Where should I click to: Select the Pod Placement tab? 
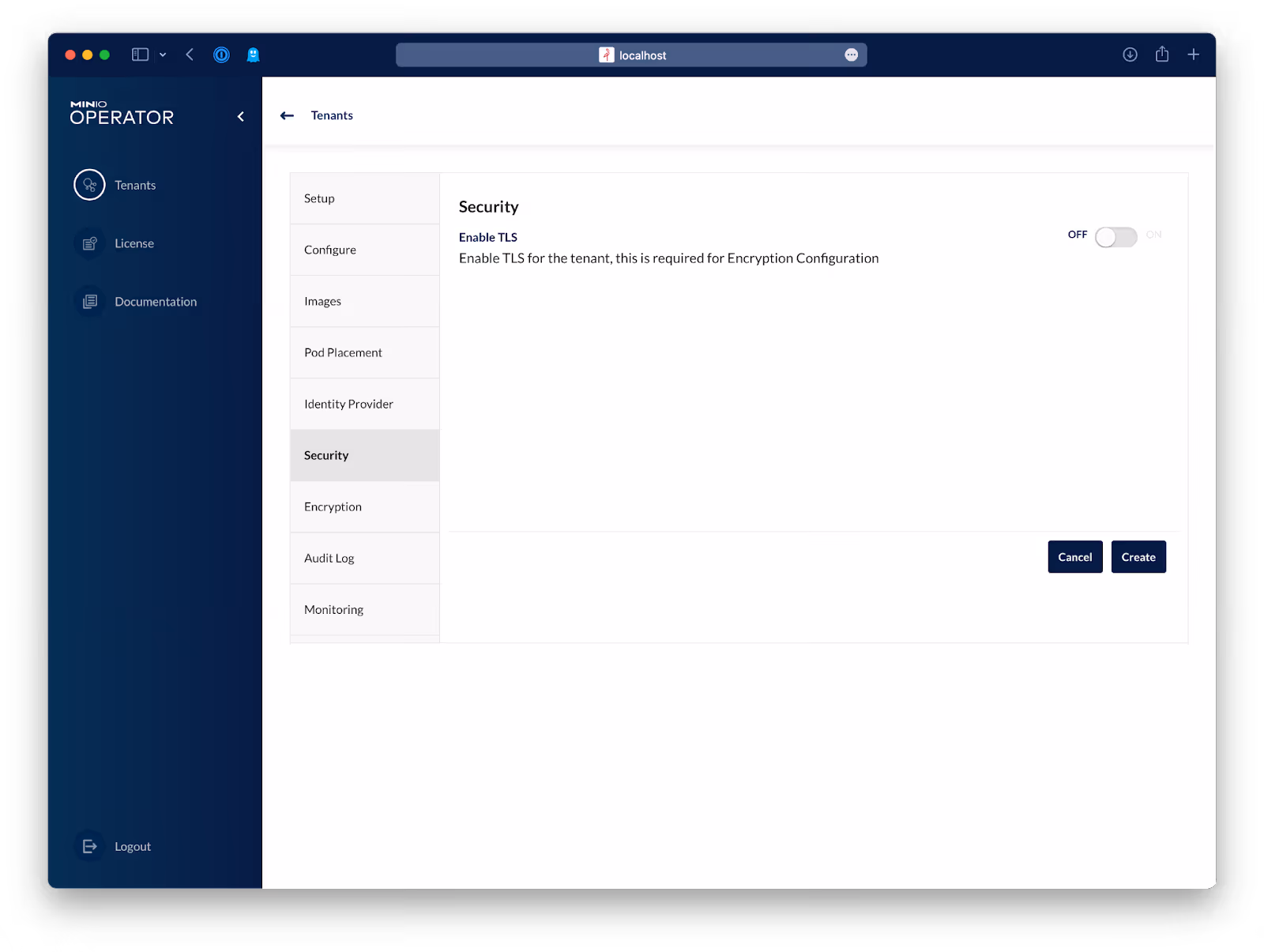365,352
